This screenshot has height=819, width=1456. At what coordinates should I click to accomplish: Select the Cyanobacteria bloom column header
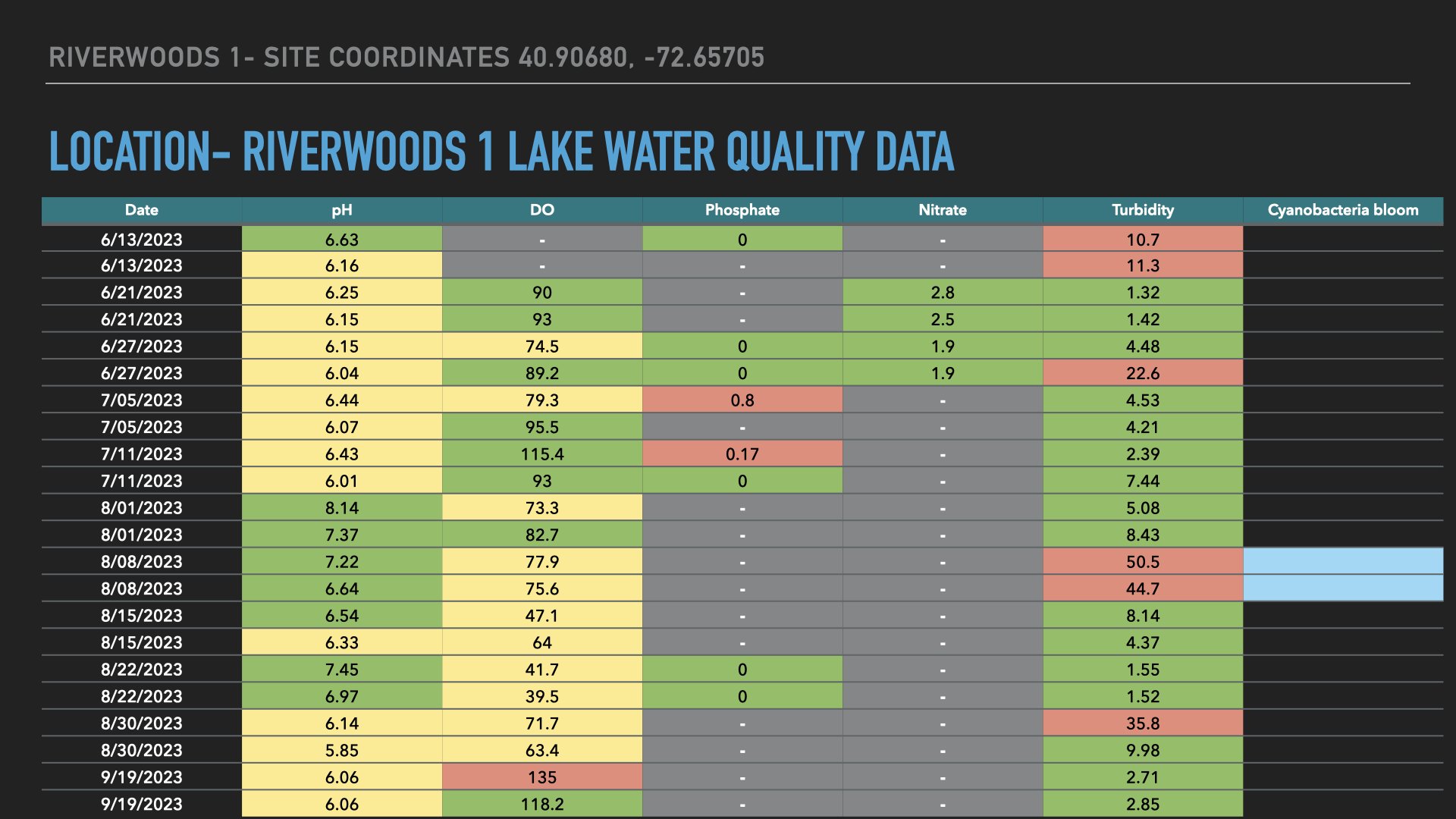click(x=1343, y=210)
